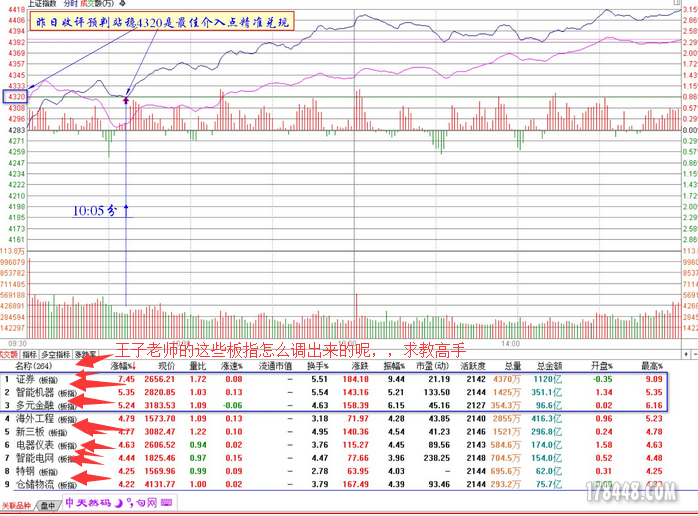Select the 多元金融 (板指) row

334,406
